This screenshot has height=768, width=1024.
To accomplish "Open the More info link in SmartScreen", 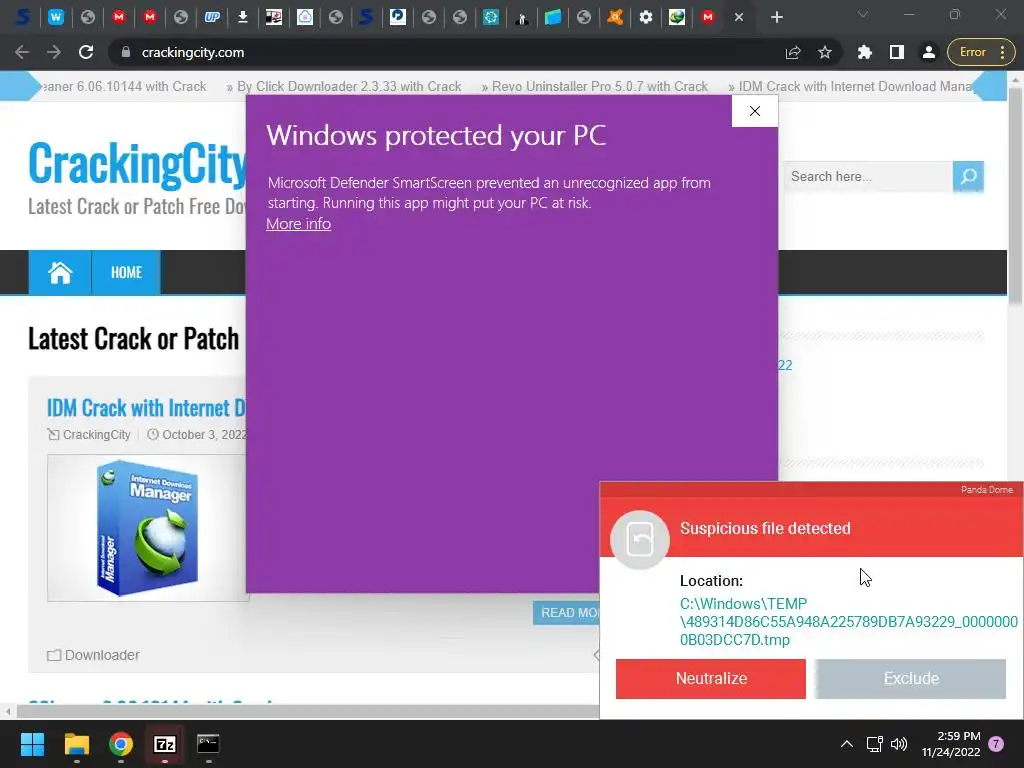I will tap(298, 224).
